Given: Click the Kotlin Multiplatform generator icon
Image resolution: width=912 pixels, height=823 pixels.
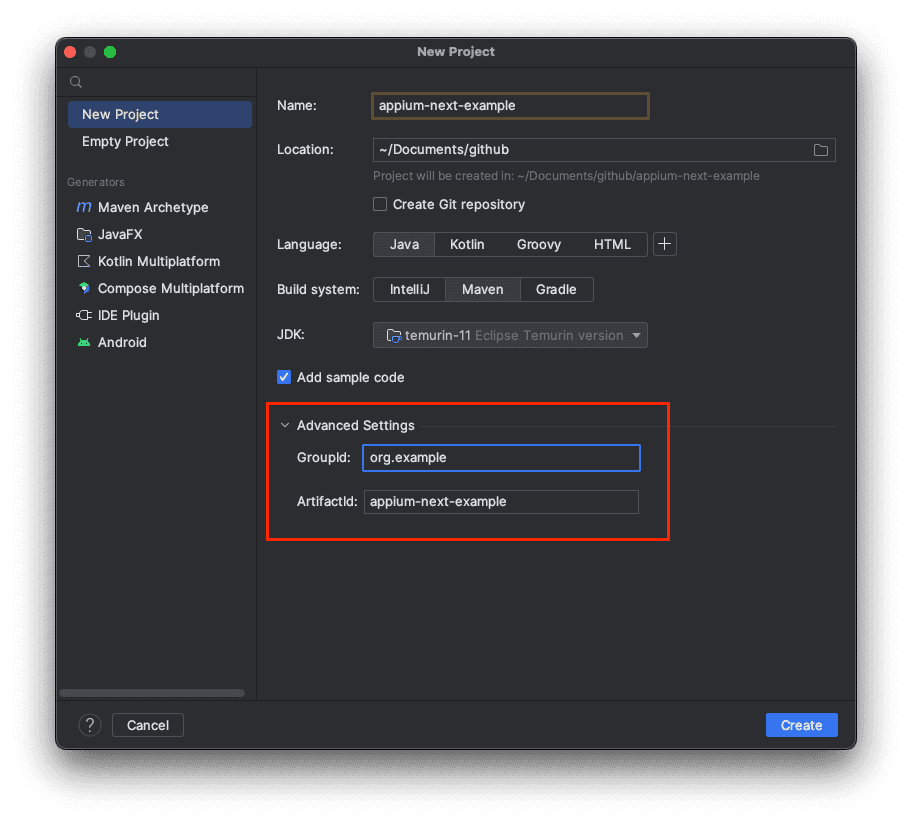Looking at the screenshot, I should point(84,262).
